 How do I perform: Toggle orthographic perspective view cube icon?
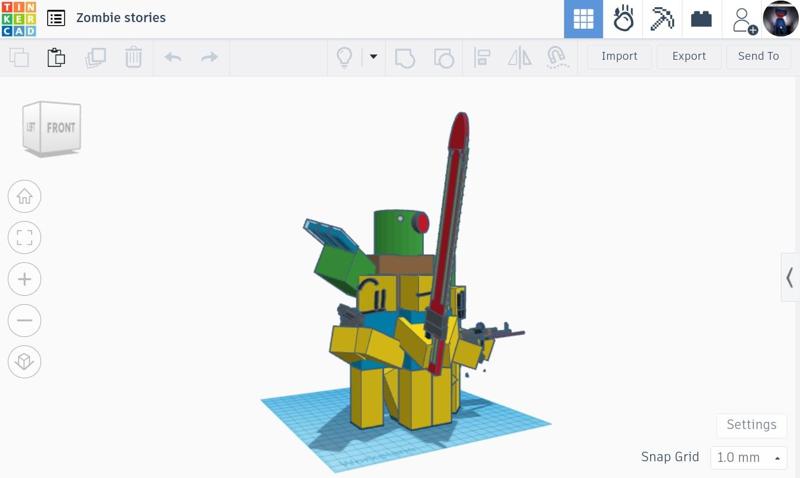(24, 361)
